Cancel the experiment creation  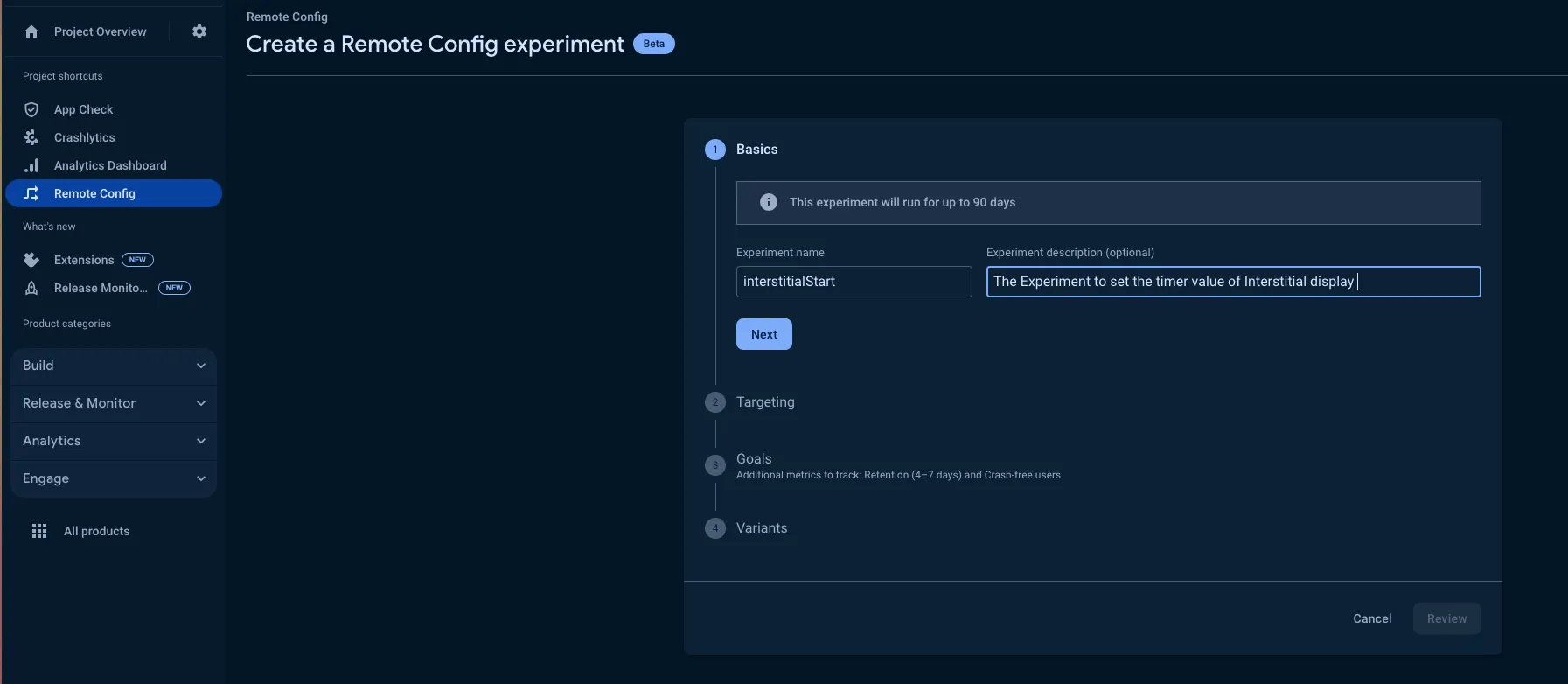tap(1372, 618)
